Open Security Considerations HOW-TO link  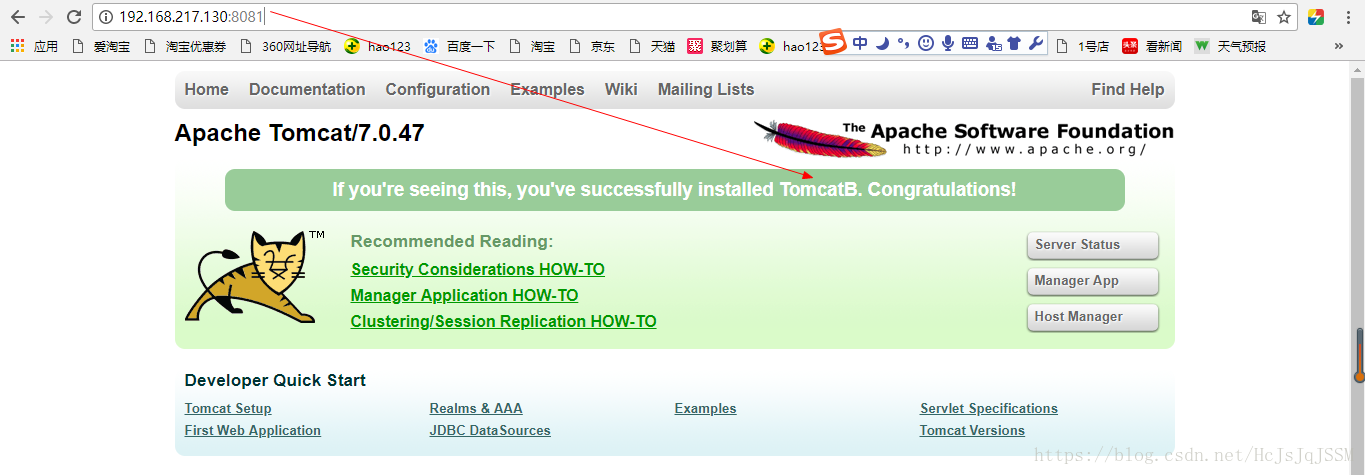click(x=478, y=269)
